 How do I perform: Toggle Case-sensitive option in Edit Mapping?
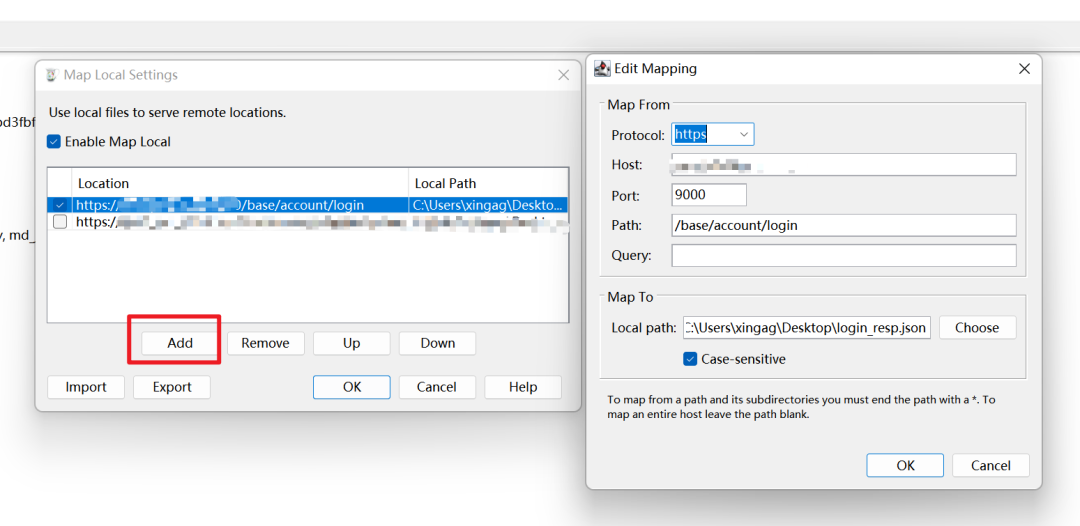click(x=689, y=359)
